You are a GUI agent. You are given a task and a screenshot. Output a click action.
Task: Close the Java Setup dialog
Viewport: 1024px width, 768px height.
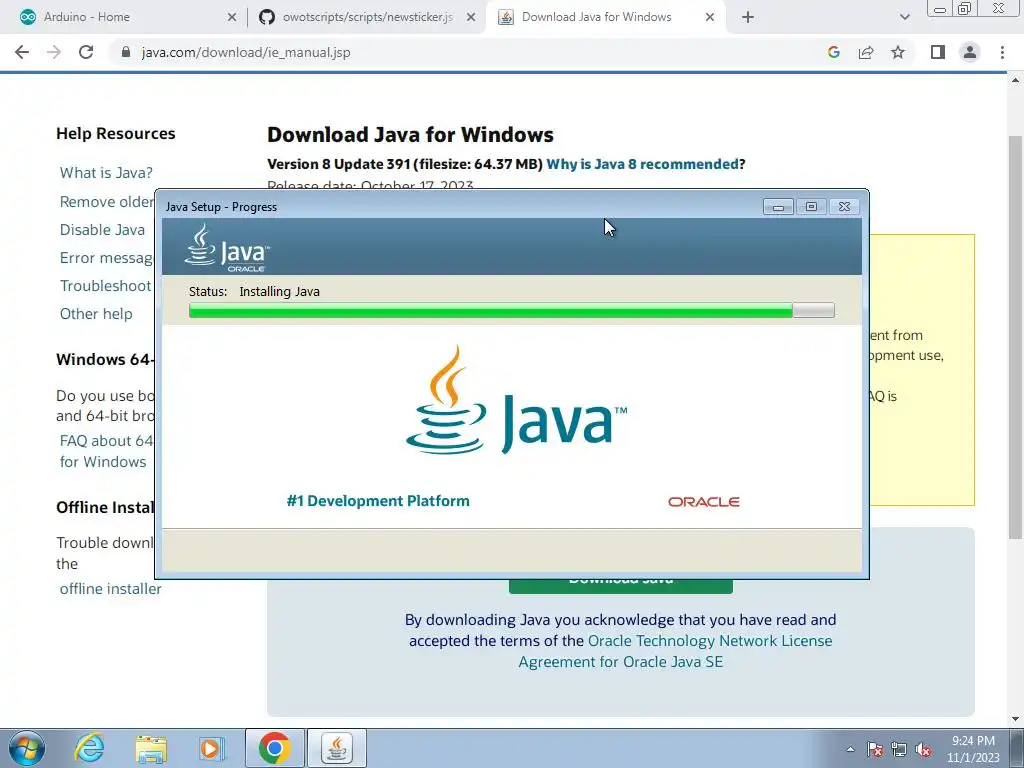(844, 206)
